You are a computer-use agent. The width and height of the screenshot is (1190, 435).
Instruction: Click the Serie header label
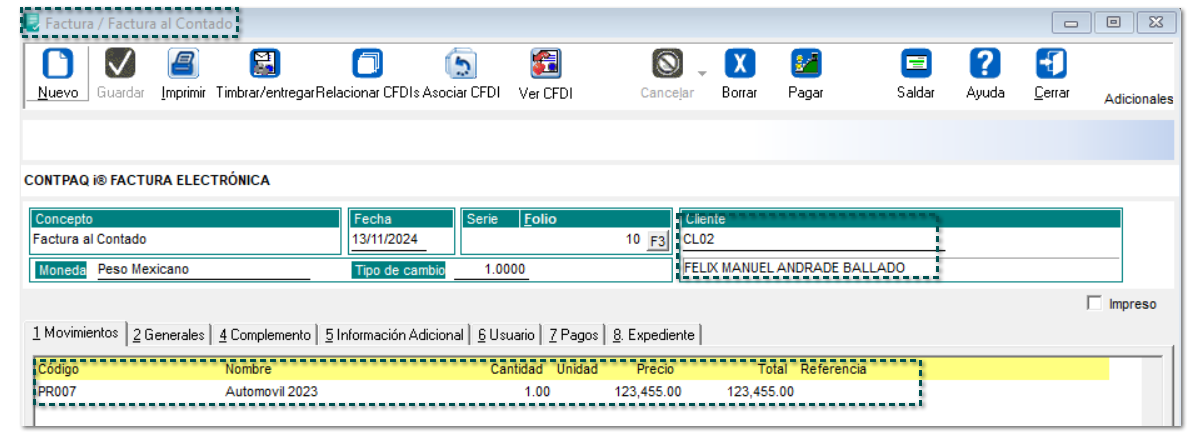tap(483, 219)
